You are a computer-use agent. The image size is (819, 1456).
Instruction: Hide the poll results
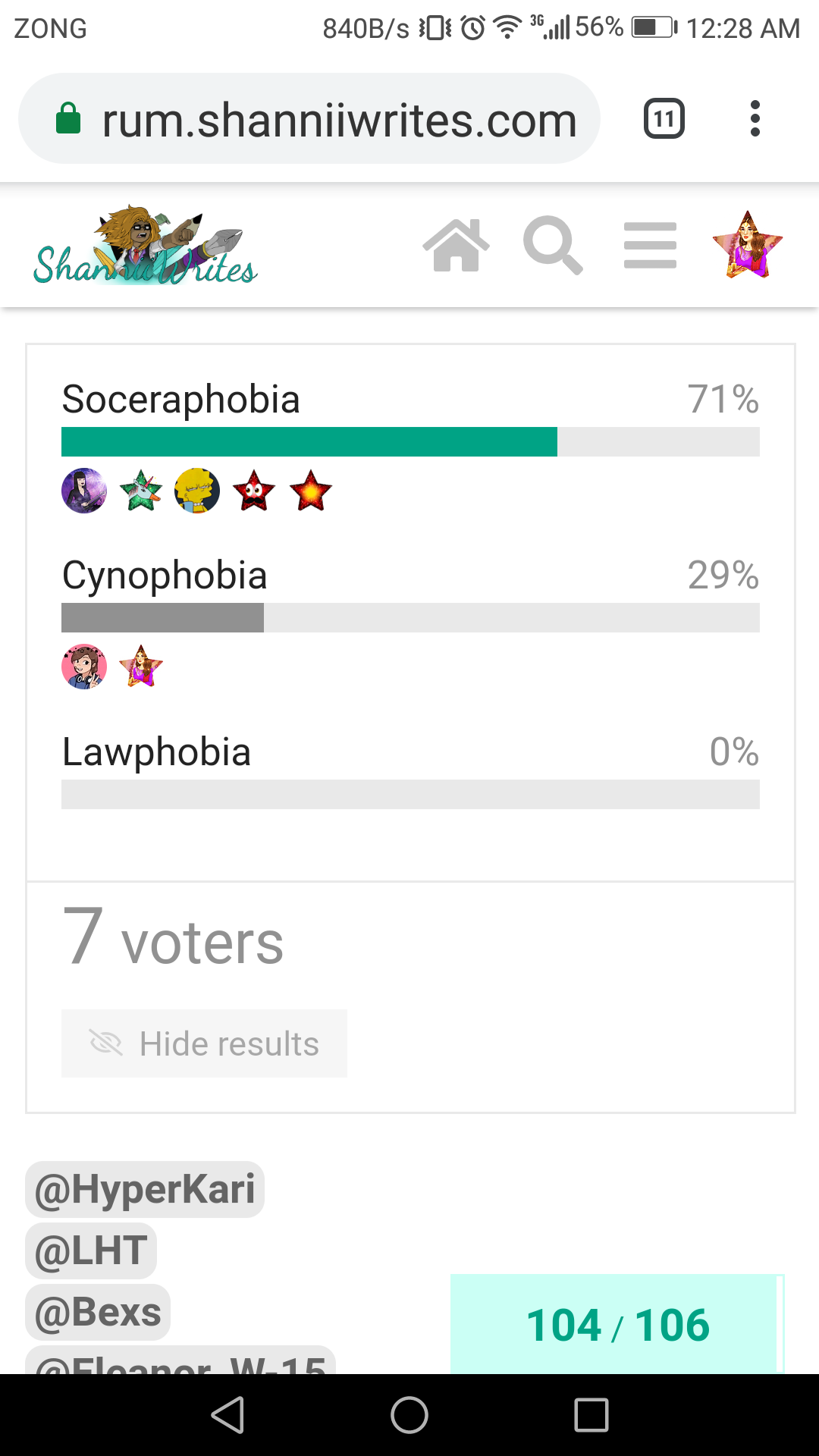point(204,1043)
